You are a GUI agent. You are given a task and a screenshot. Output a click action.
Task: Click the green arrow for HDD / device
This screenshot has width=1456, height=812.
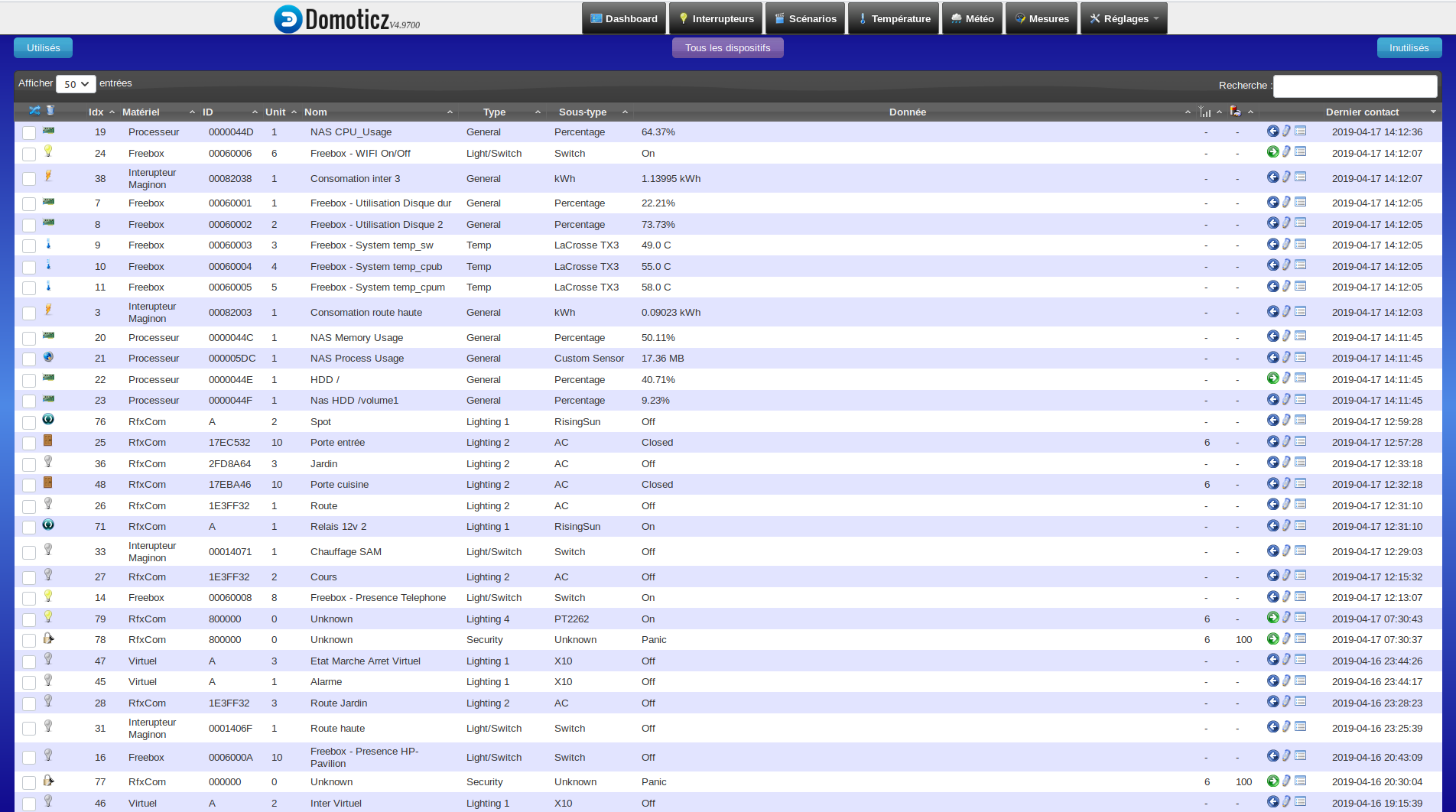(1273, 378)
